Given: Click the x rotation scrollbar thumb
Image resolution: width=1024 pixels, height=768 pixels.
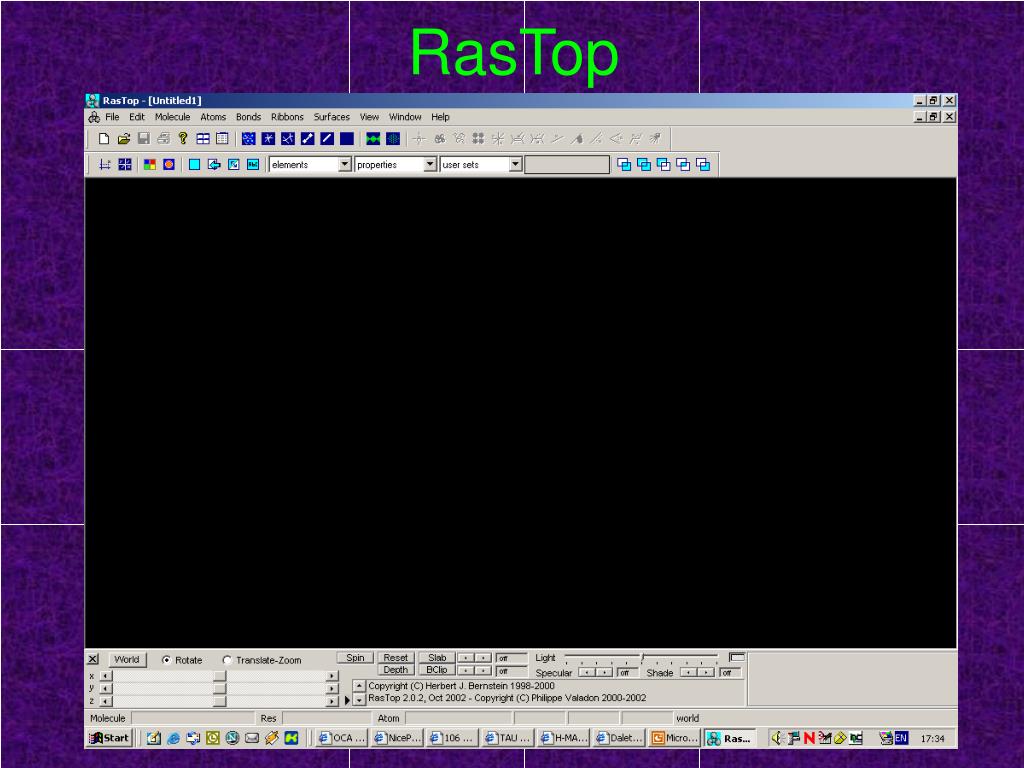Looking at the screenshot, I should 219,676.
